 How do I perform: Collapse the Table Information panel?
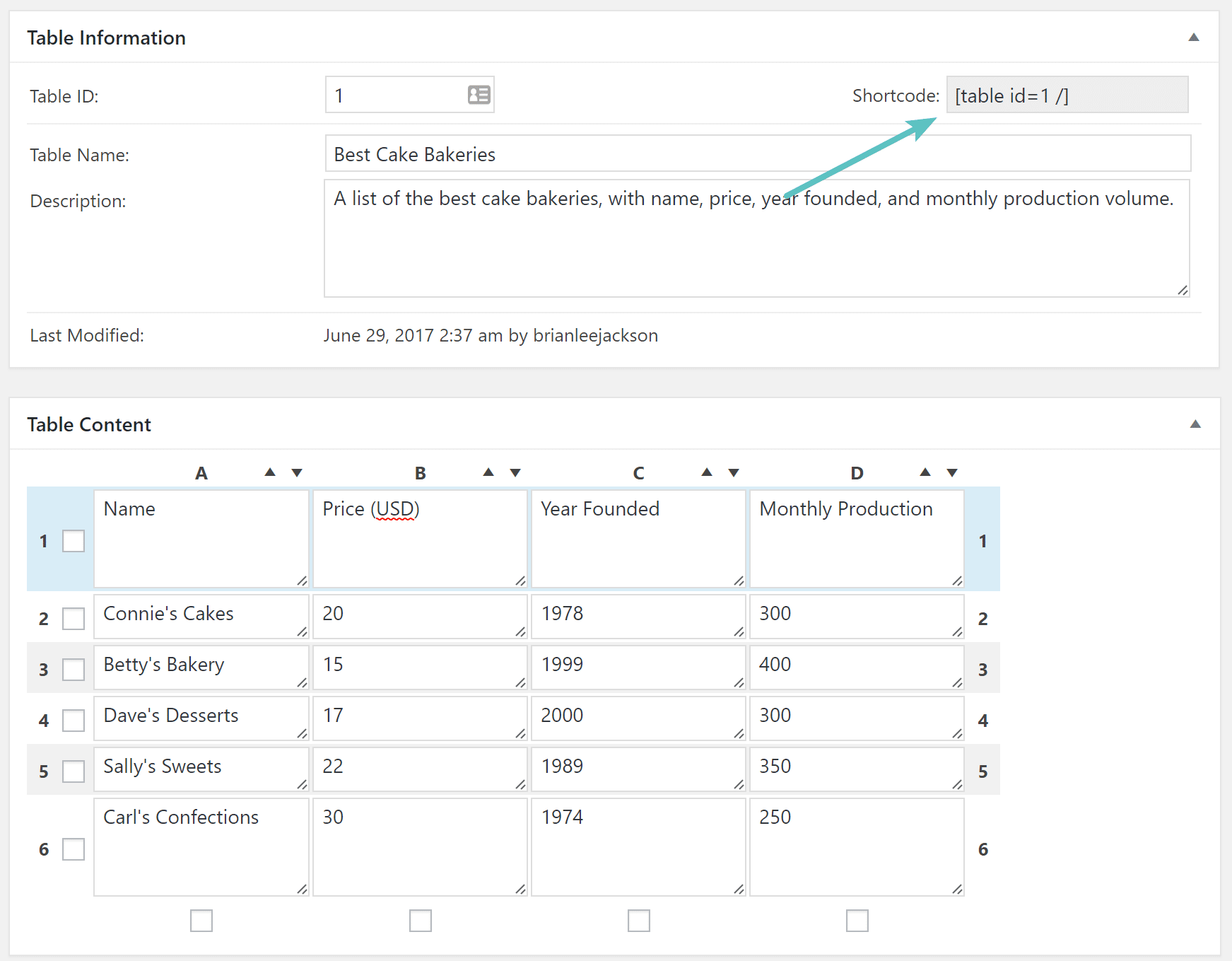(x=1194, y=37)
